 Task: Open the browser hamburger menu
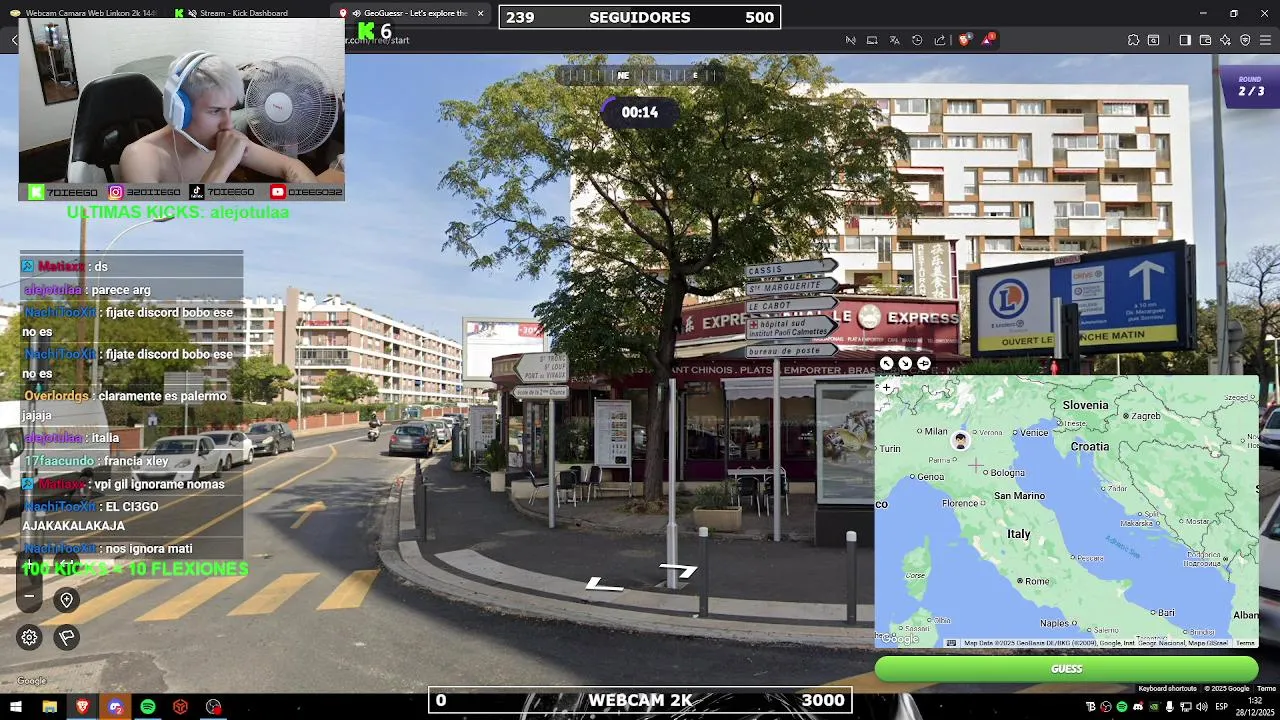1265,40
